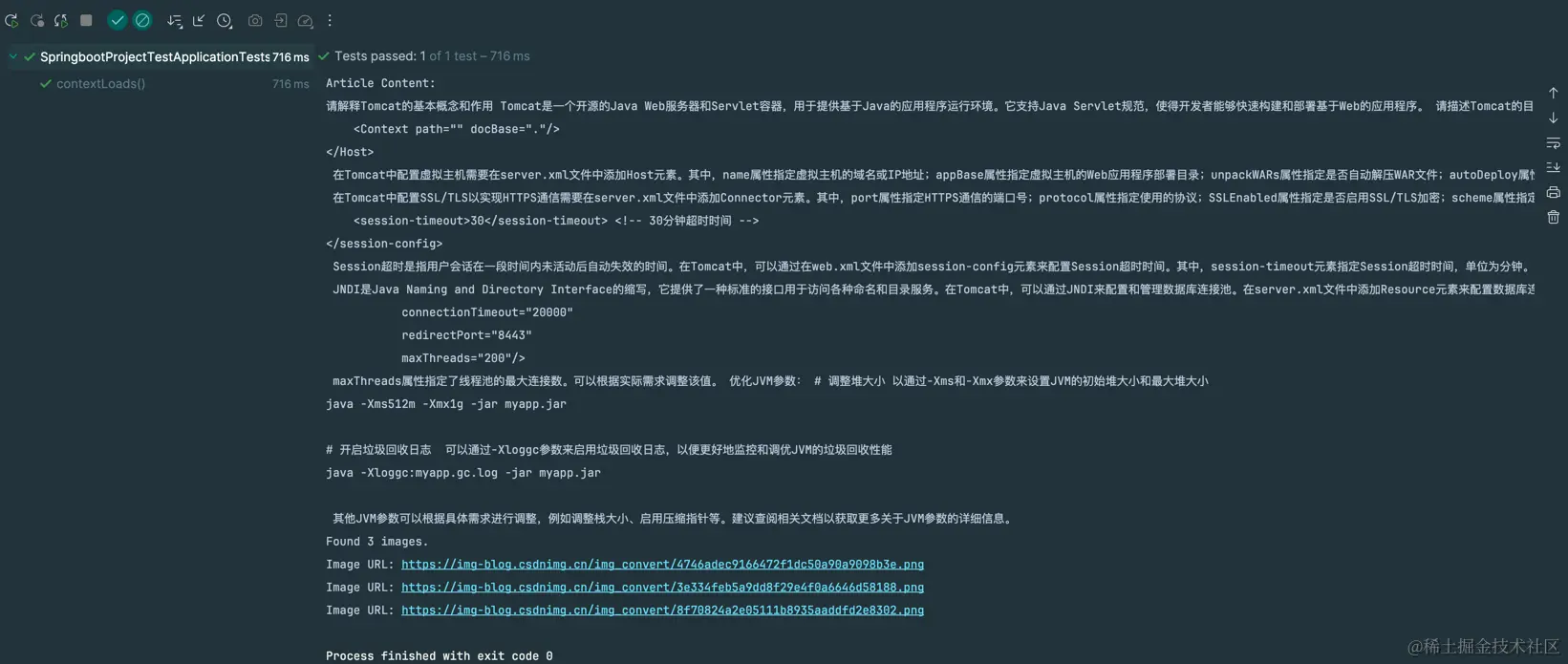Click the Down the Stack Trace arrow
The image size is (1568, 664).
[1553, 118]
